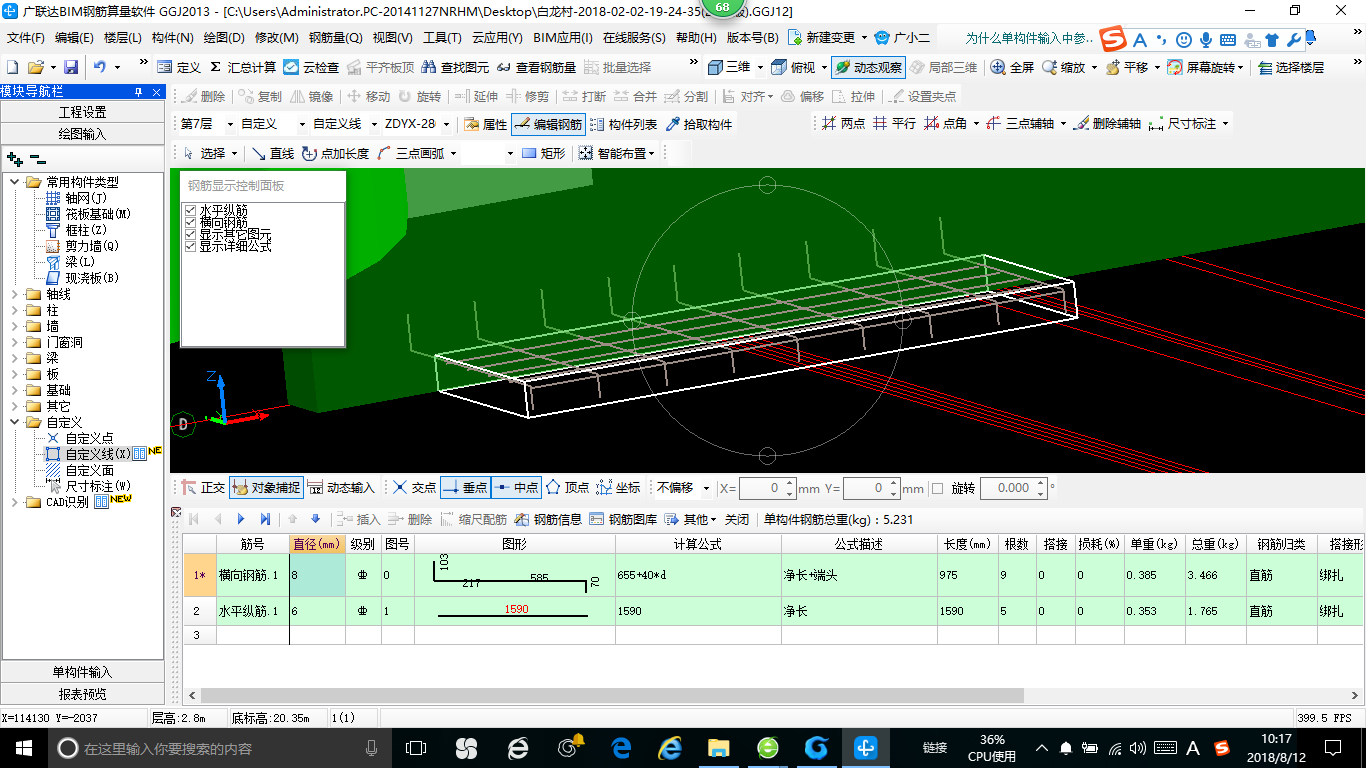Click 全屏 full screen zoom
Viewport: 1366px width, 768px height.
pyautogui.click(x=1012, y=67)
